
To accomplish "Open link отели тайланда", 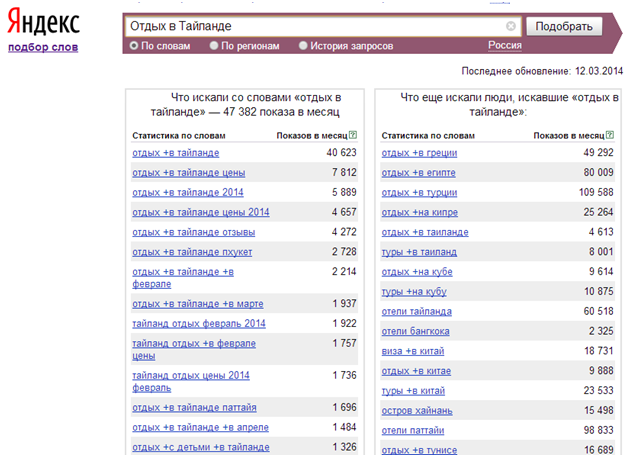I will 416,311.
